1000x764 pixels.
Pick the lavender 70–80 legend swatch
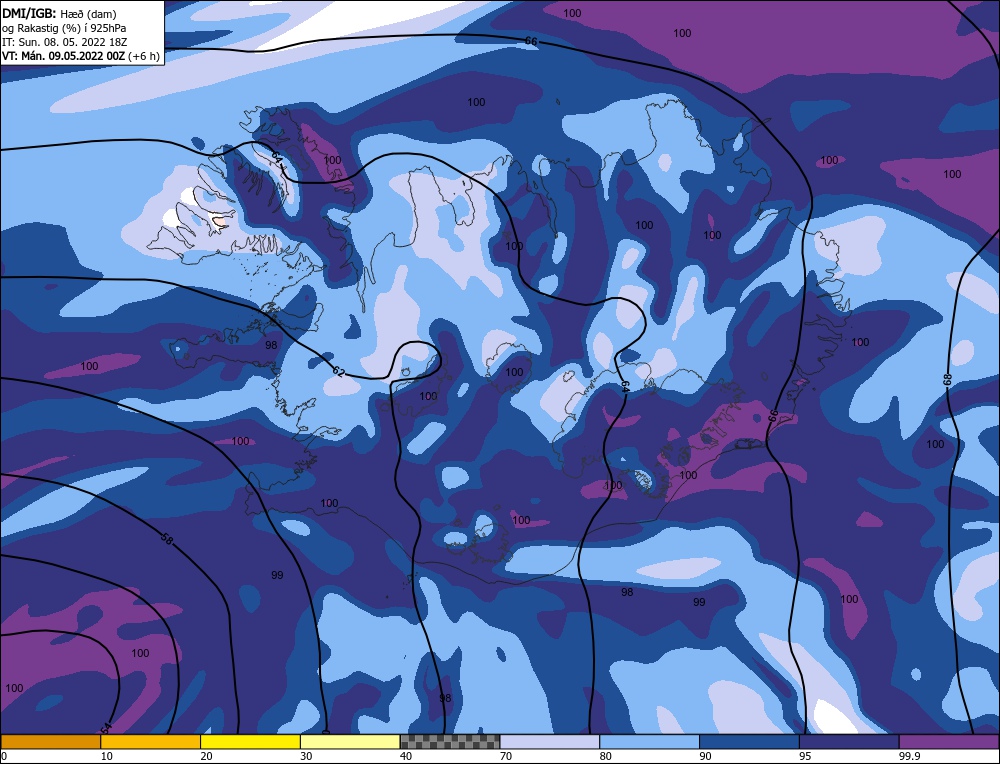550,741
